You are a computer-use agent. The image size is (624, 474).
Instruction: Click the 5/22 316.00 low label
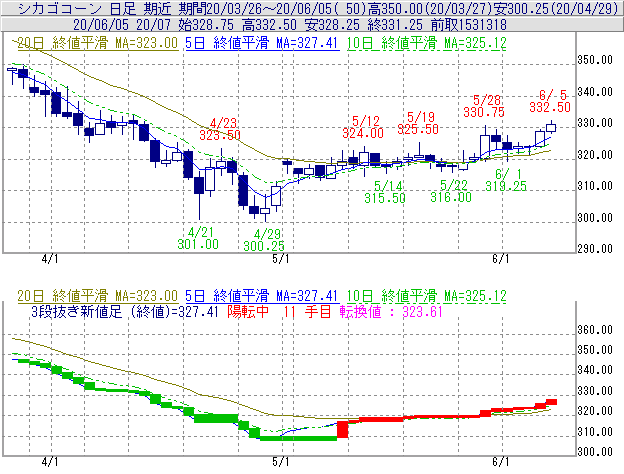tap(451, 191)
